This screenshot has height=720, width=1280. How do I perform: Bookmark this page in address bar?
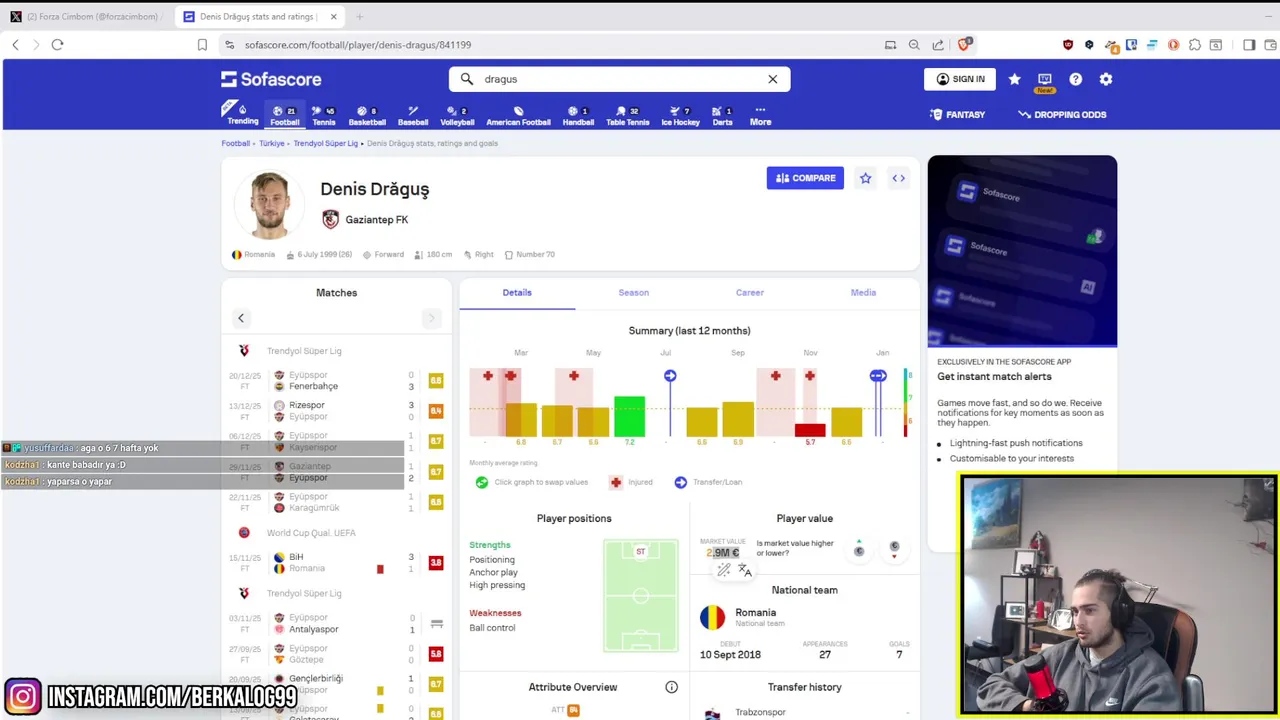point(202,45)
